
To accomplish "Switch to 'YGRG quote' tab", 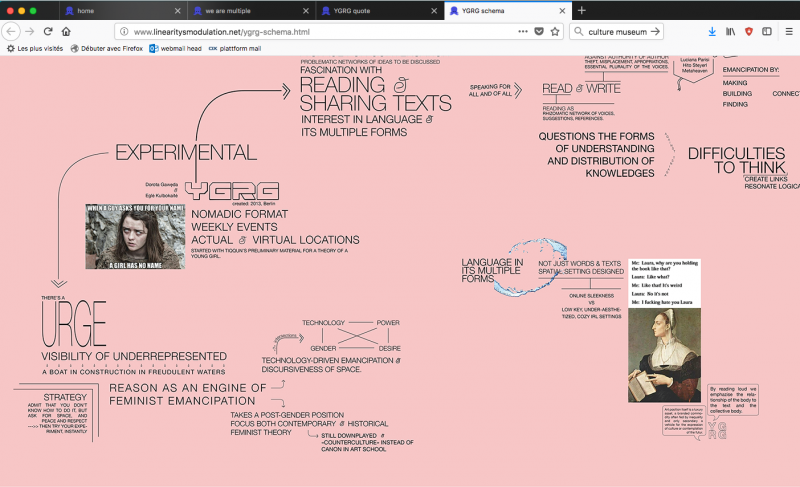I will 379,11.
